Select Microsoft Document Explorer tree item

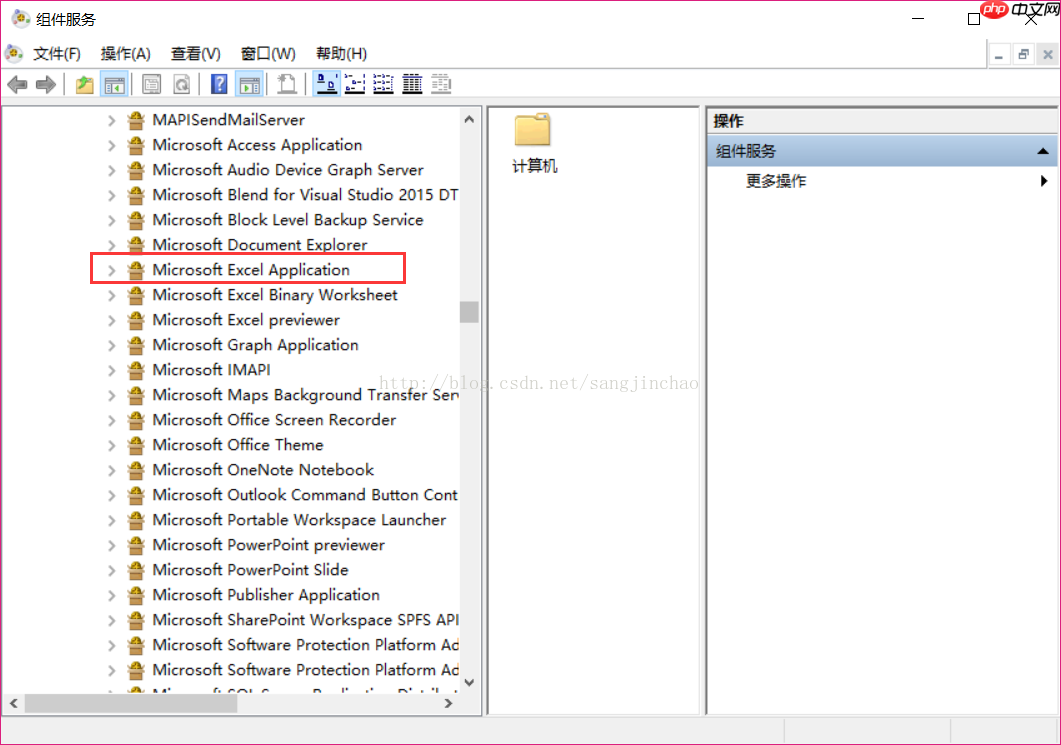[x=260, y=245]
